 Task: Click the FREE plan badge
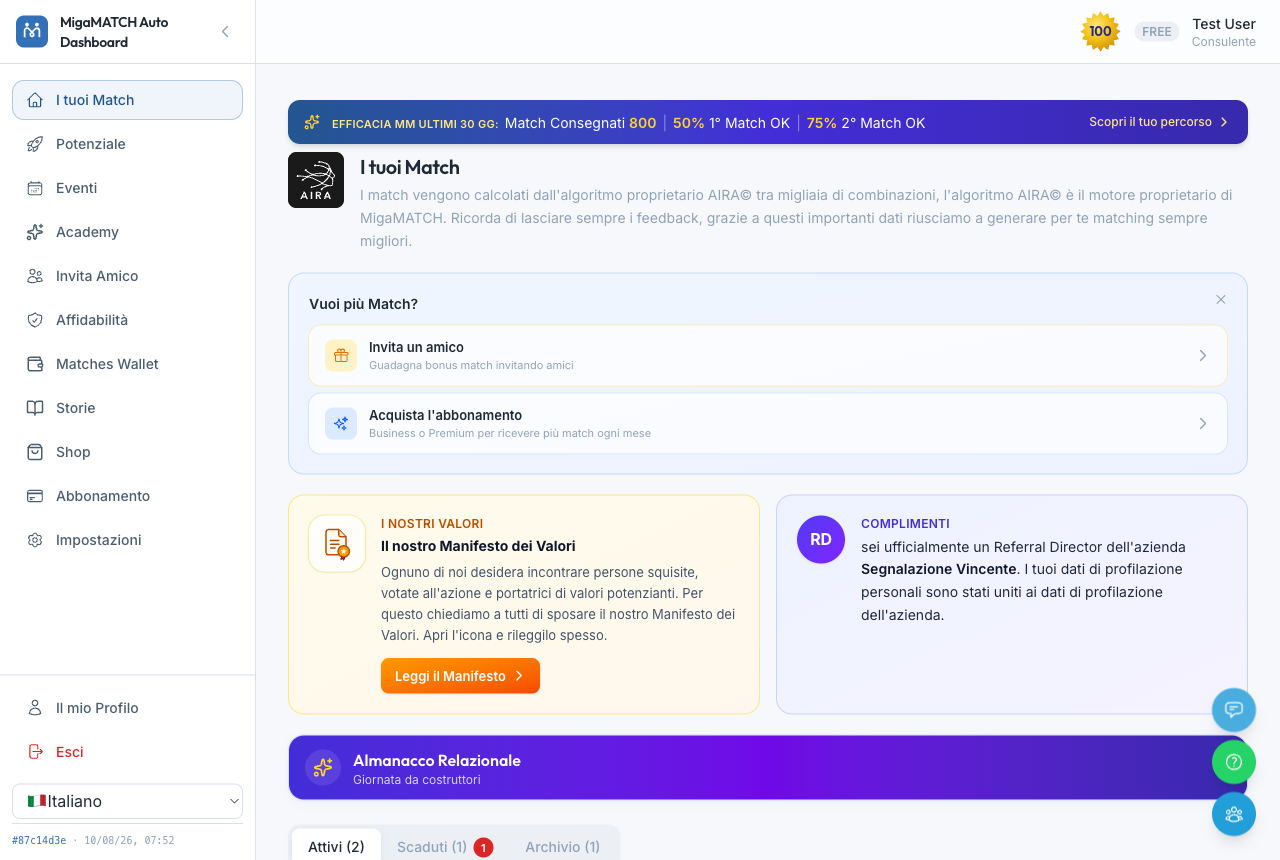[1157, 32]
